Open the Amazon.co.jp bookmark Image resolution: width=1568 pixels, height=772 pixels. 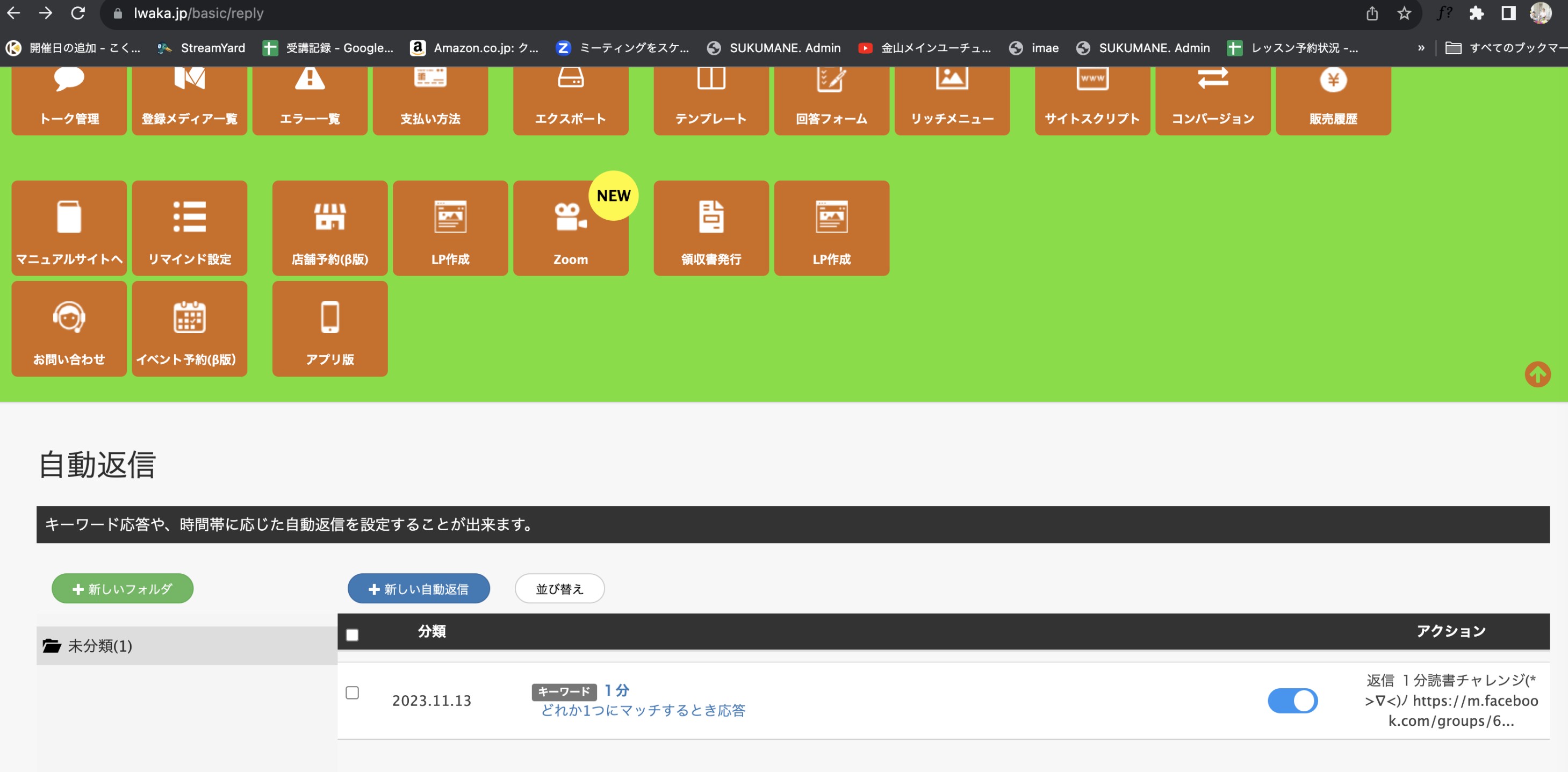pos(475,48)
